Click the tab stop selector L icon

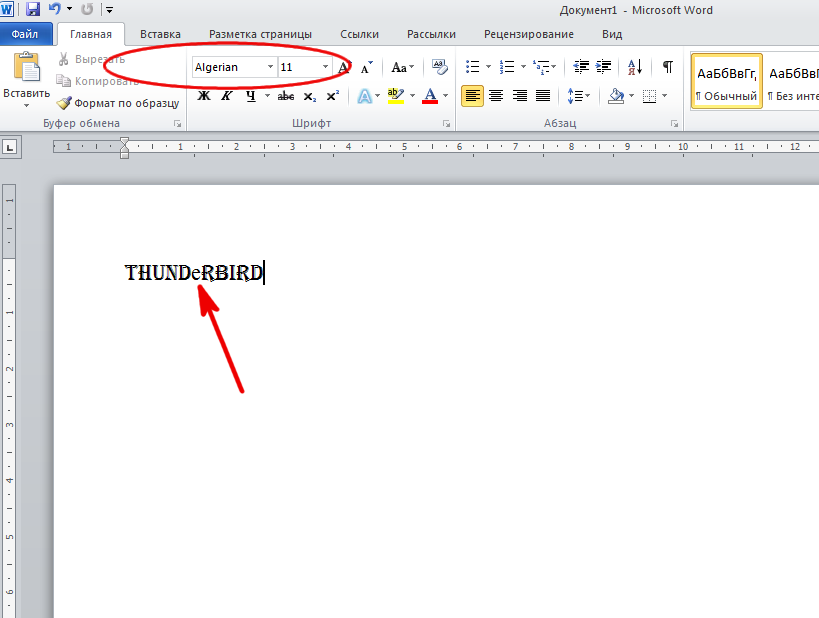point(10,147)
